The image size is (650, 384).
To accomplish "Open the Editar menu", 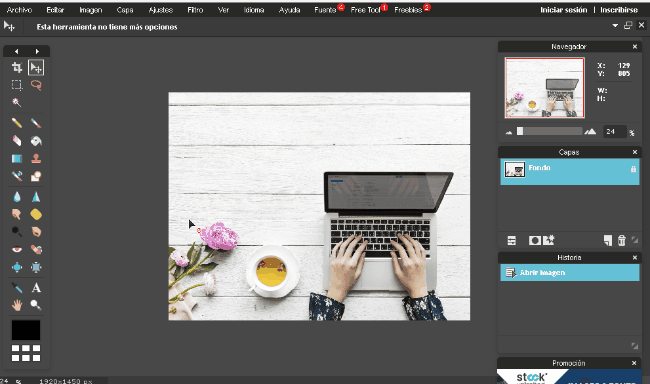I will click(55, 10).
